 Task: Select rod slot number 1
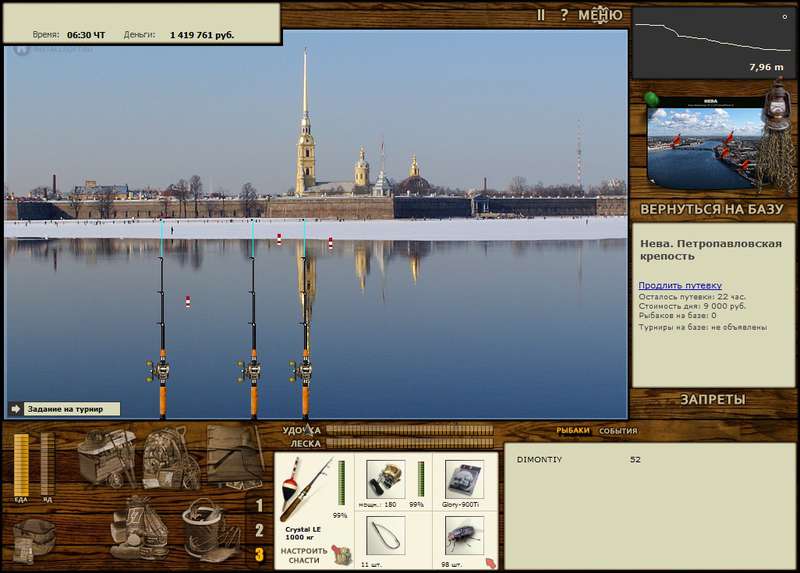pyautogui.click(x=259, y=505)
